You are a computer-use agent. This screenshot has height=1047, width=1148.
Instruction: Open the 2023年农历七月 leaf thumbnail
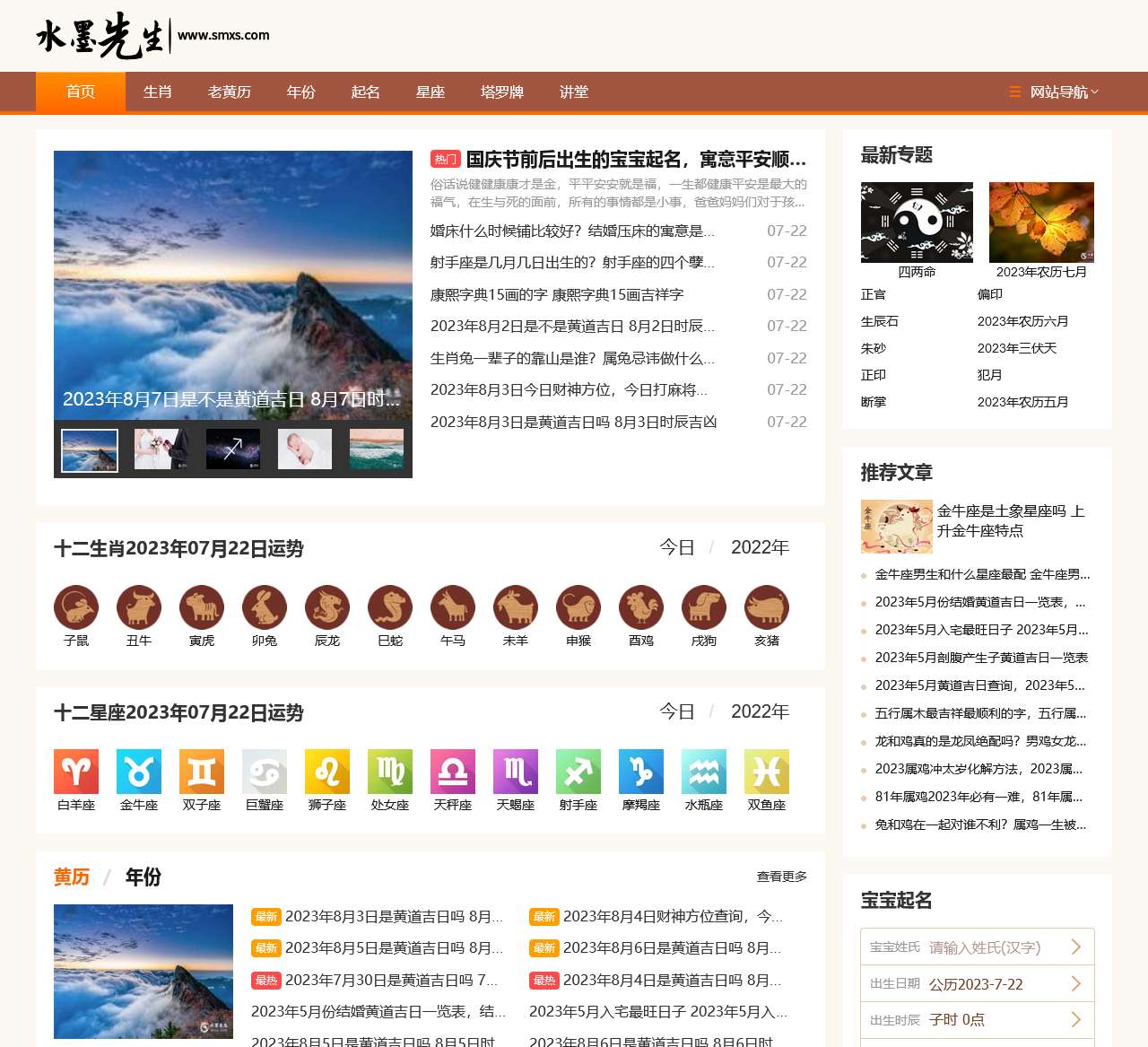pos(1041,222)
